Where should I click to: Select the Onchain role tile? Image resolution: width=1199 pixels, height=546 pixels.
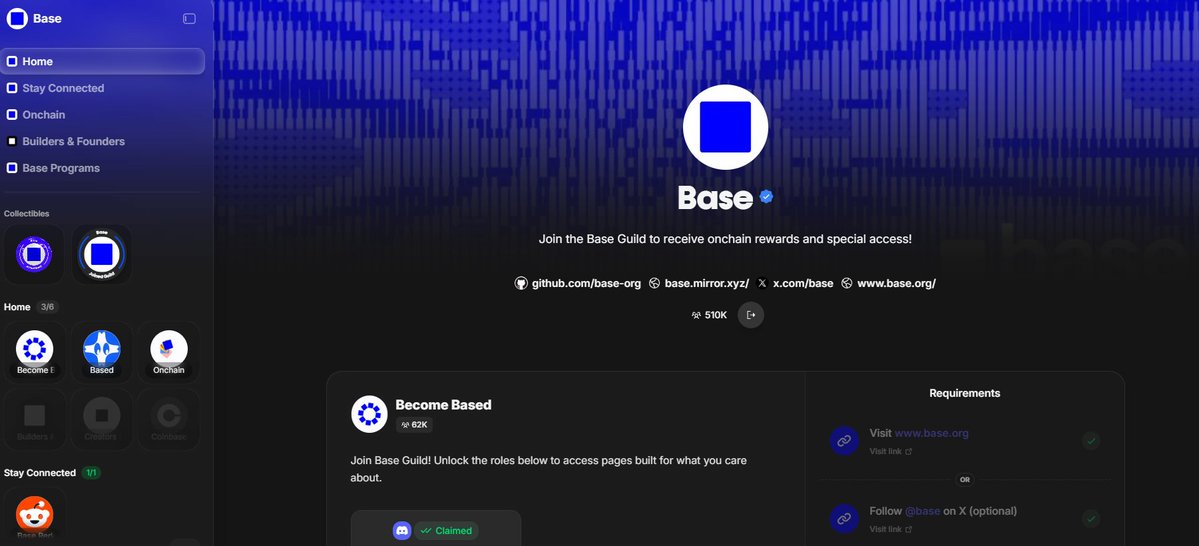169,351
